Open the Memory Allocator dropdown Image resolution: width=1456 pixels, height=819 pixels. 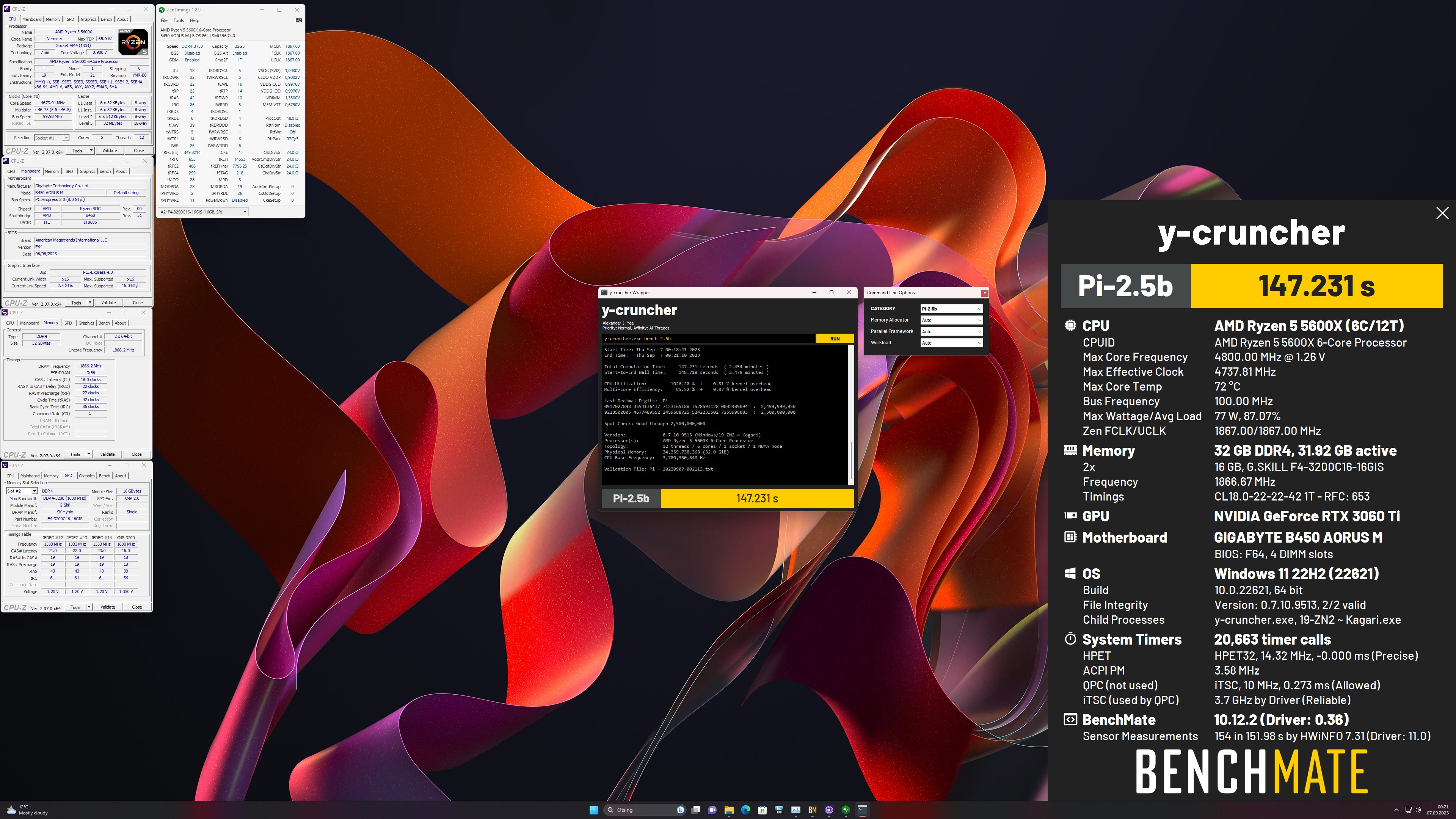[x=952, y=320]
